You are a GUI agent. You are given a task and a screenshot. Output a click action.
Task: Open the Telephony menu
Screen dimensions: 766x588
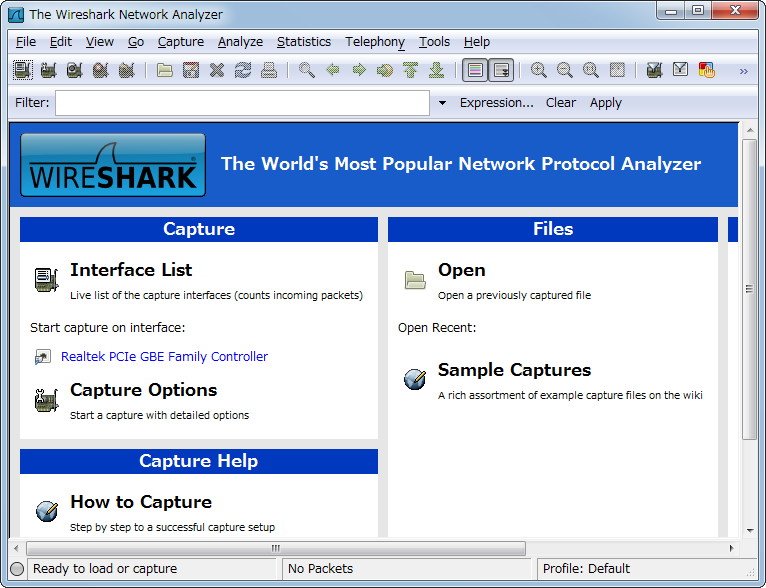coord(375,42)
